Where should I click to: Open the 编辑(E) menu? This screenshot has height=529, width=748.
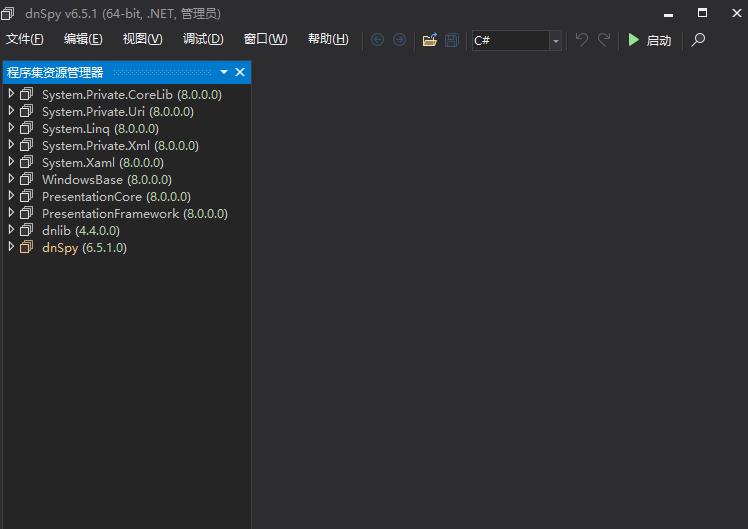pos(83,39)
